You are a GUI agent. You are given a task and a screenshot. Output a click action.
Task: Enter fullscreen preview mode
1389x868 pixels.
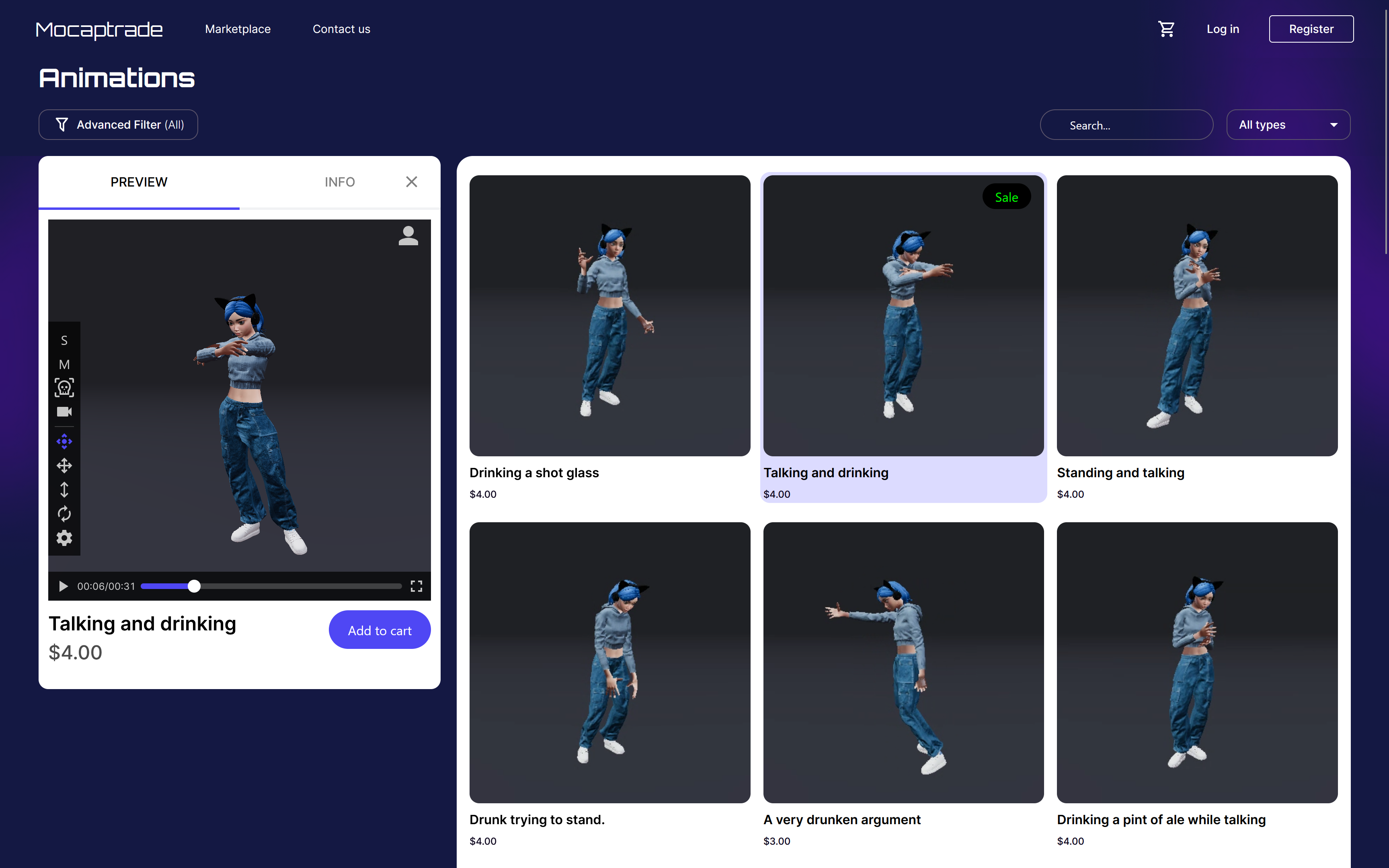[x=416, y=586]
